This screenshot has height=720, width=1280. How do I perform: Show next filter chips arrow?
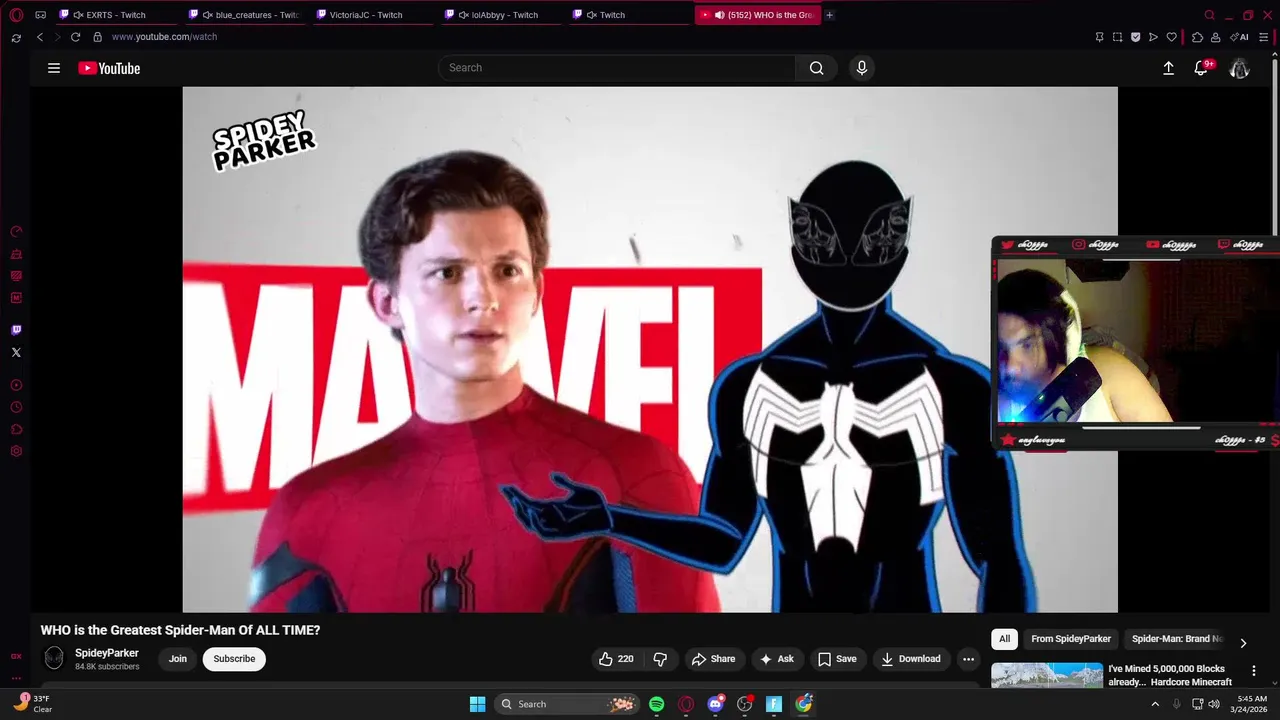(1243, 643)
